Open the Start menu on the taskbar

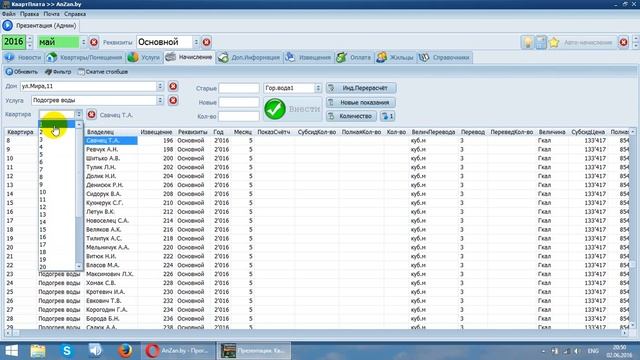tap(11, 351)
